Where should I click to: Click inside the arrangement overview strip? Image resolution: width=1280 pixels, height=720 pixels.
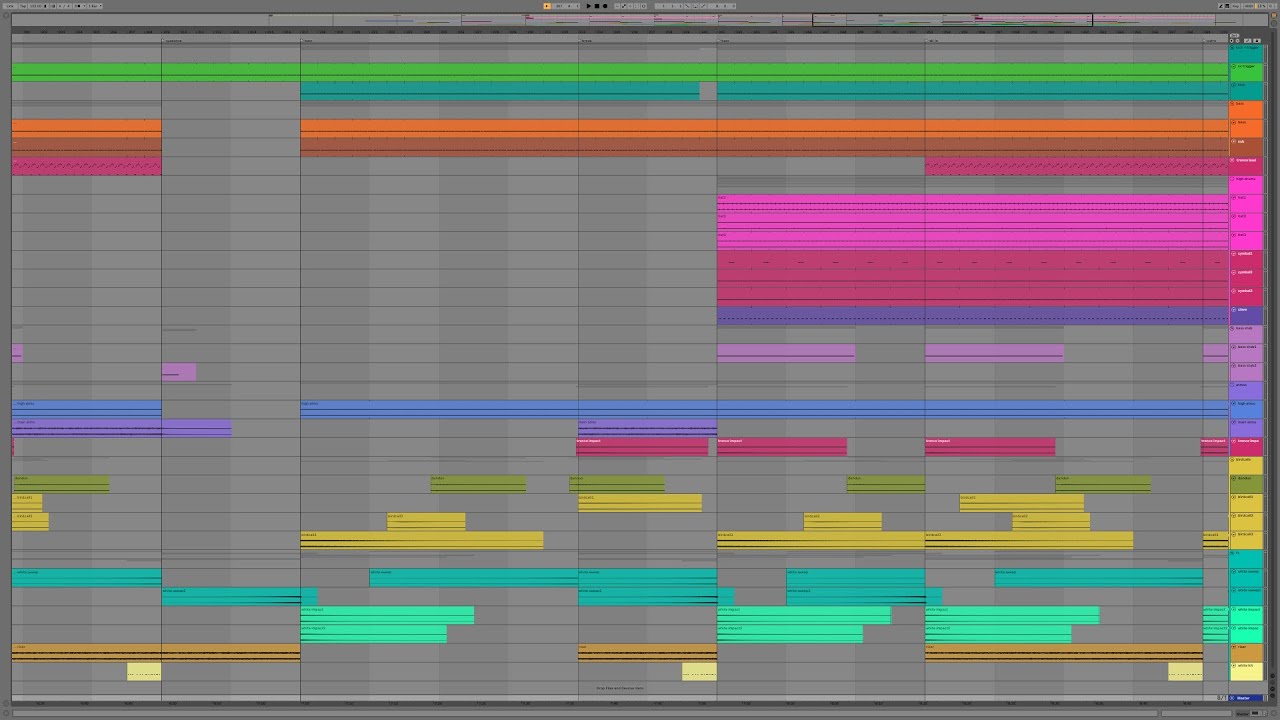click(640, 19)
